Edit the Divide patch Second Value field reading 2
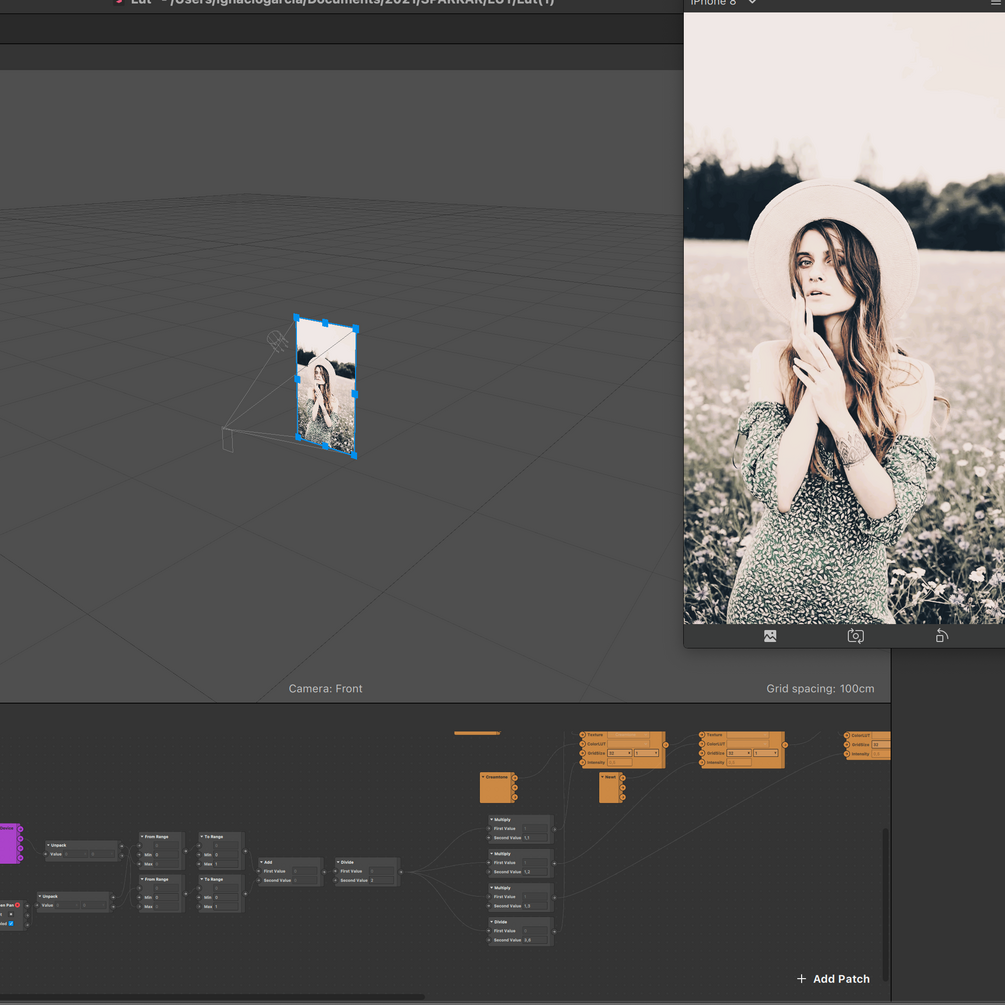The height and width of the screenshot is (1005, 1005). [x=382, y=880]
